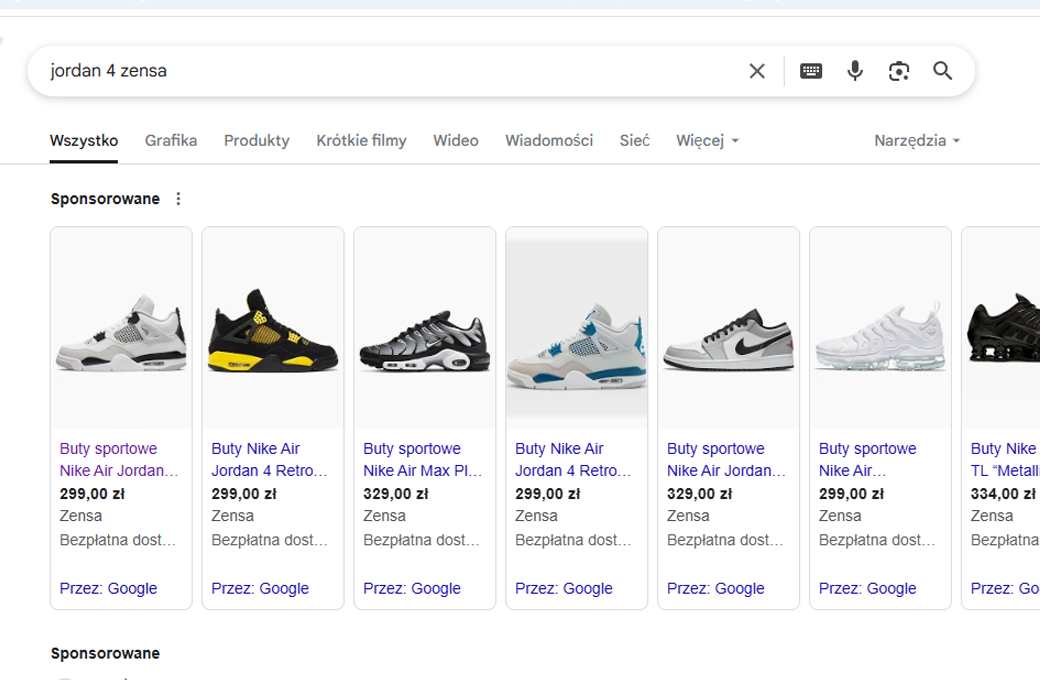Open 'Buty Nike TL Metall' link priced 334,00 zł

click(x=1005, y=460)
